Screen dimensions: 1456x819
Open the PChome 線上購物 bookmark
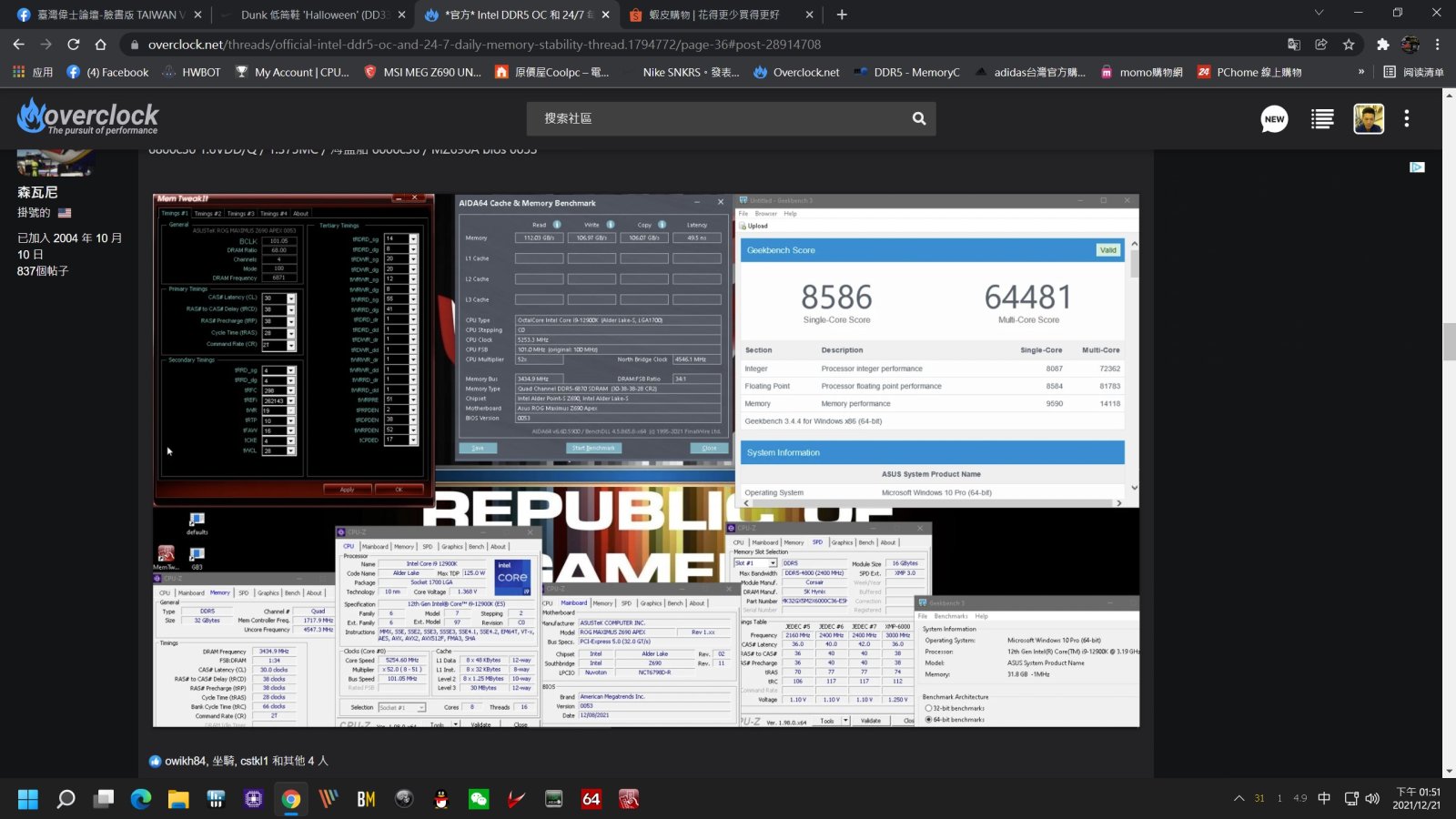point(1249,72)
